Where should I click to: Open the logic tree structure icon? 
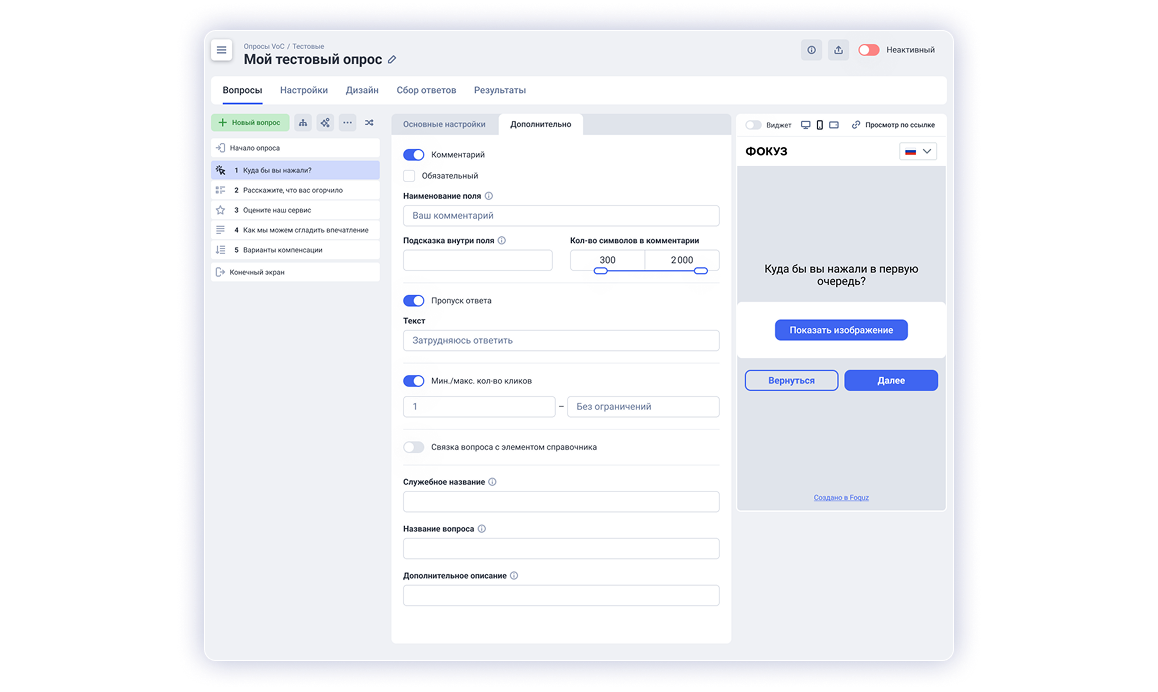[303, 123]
